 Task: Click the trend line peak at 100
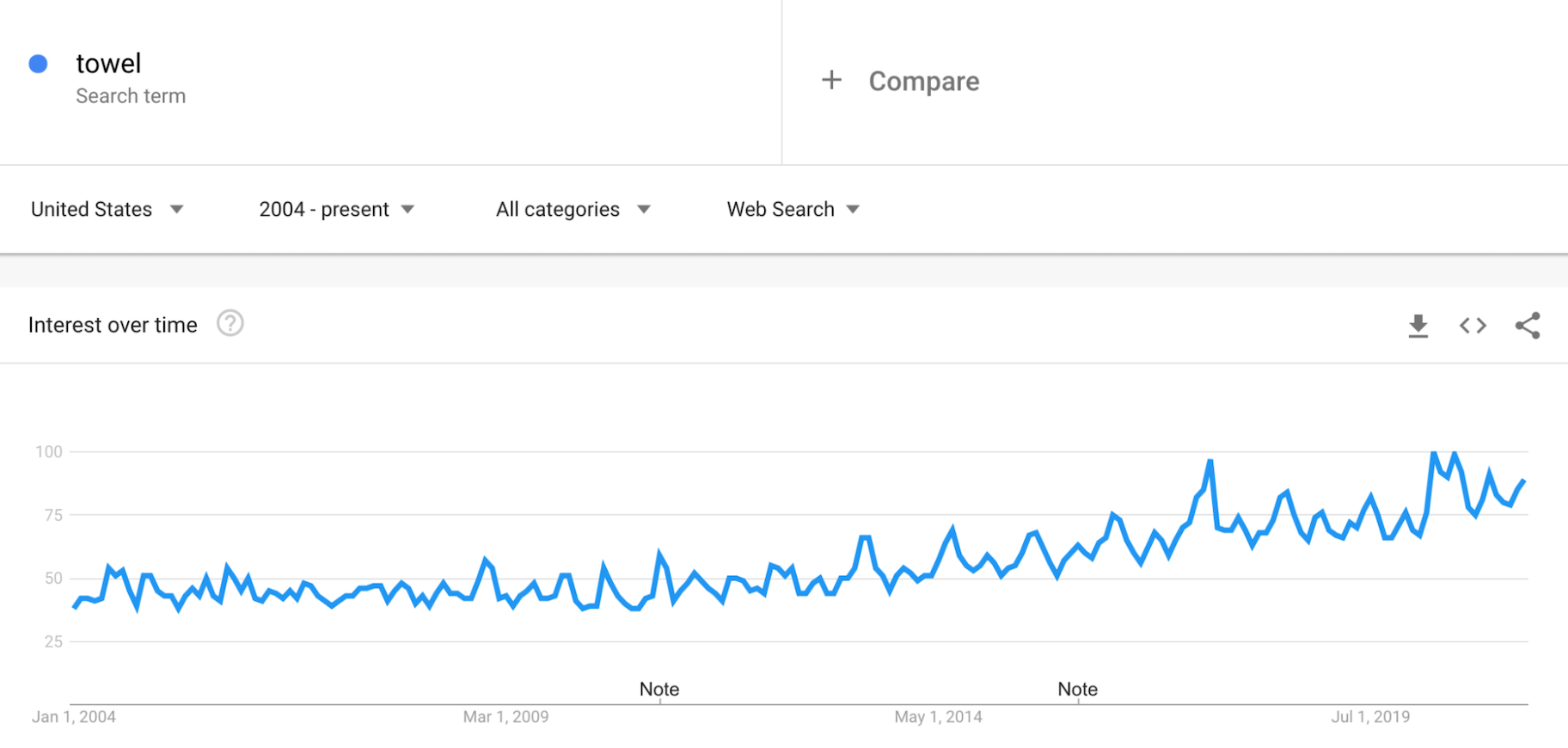(1434, 453)
